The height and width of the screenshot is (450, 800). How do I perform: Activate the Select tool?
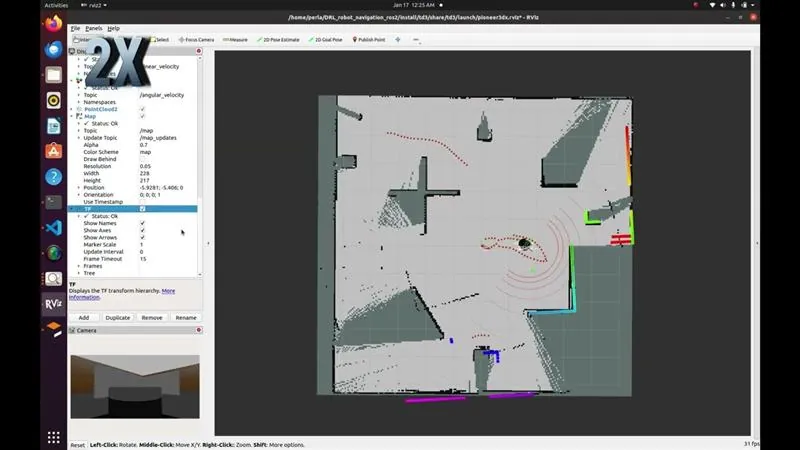tap(160, 40)
